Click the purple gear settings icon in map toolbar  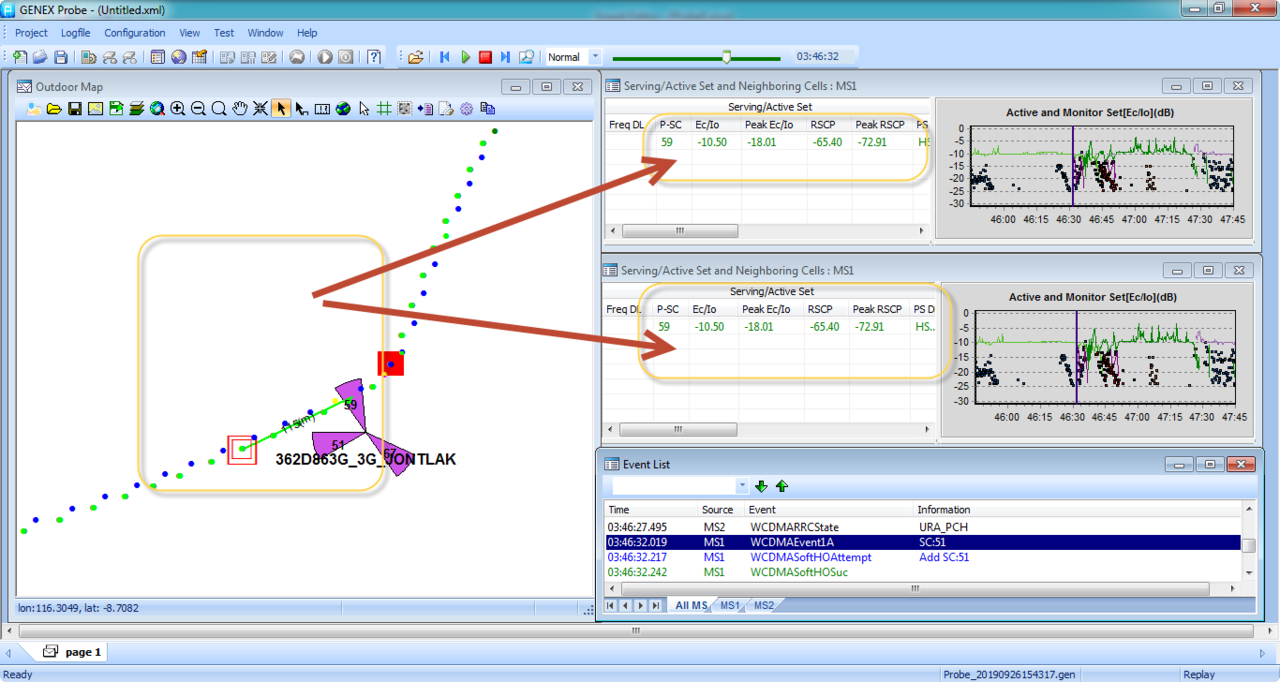pos(466,108)
